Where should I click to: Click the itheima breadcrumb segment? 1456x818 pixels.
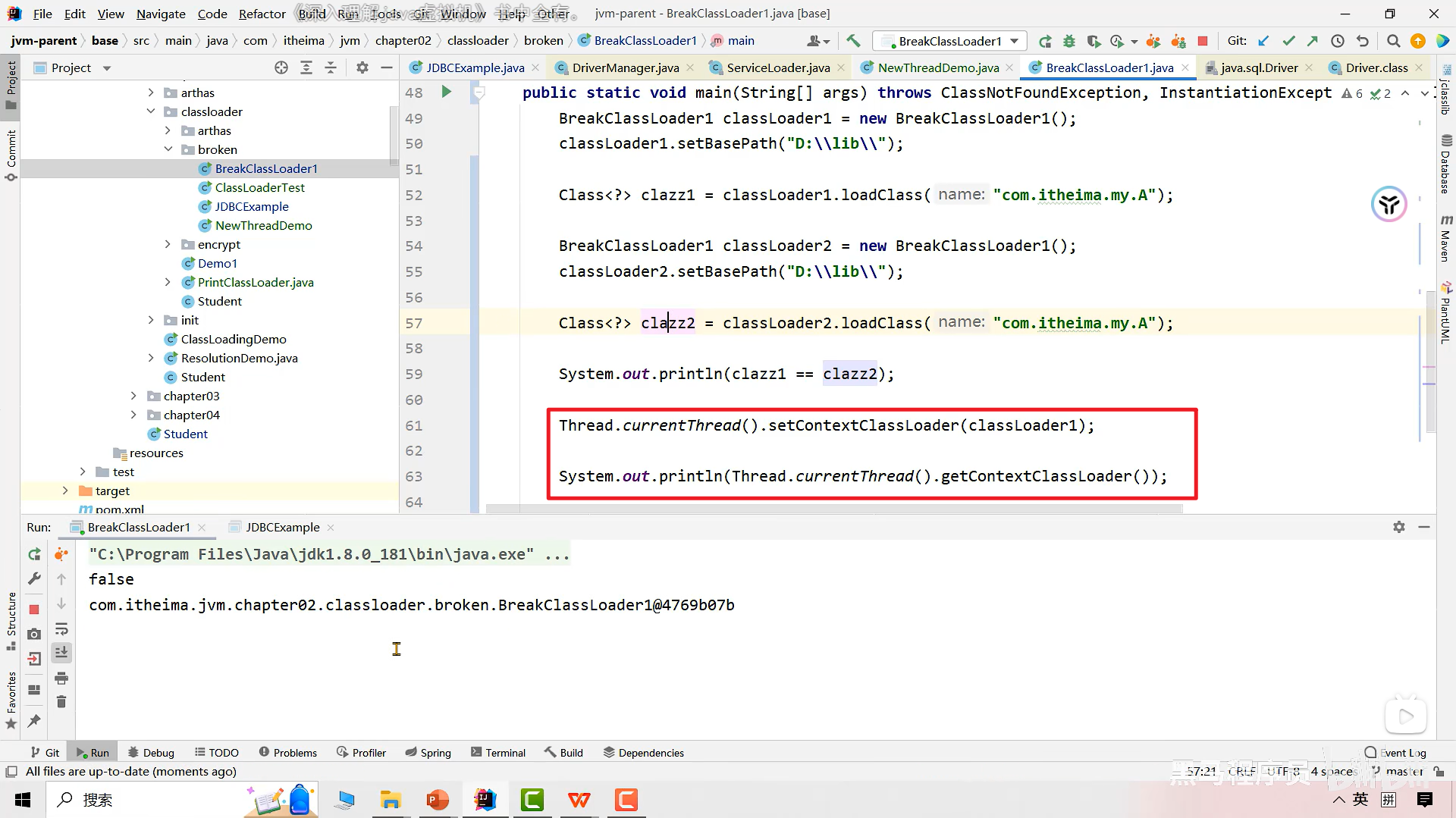coord(303,40)
